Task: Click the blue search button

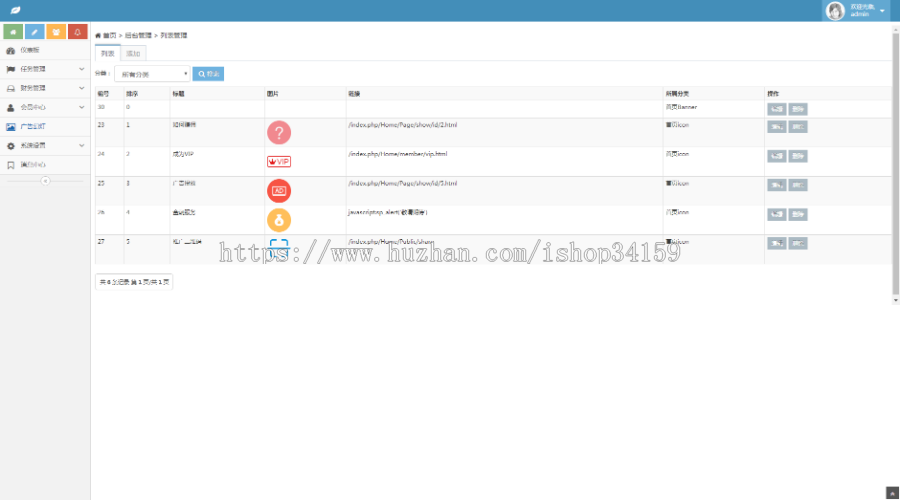Action: pos(208,74)
